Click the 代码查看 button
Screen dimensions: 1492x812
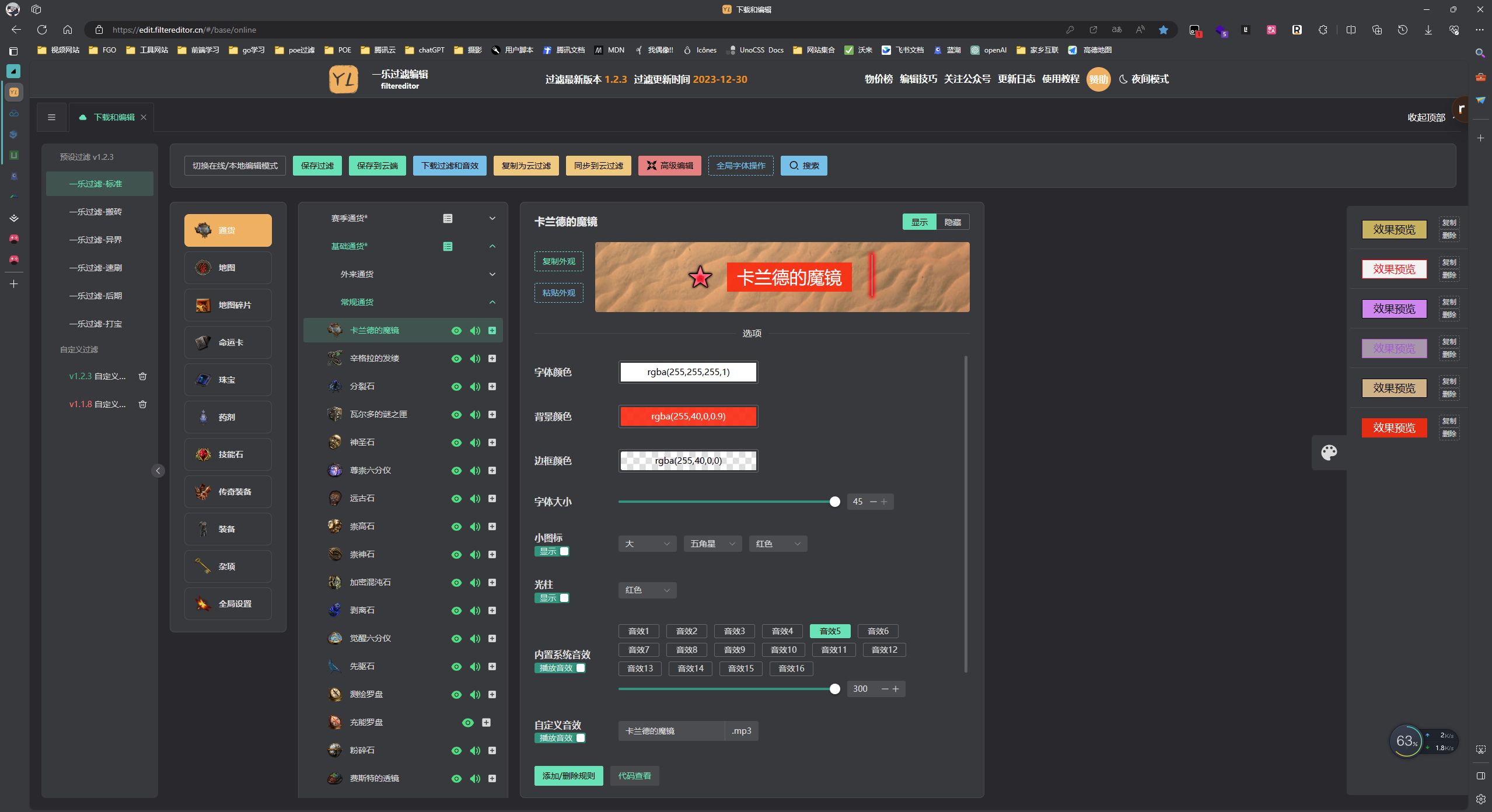tap(634, 776)
